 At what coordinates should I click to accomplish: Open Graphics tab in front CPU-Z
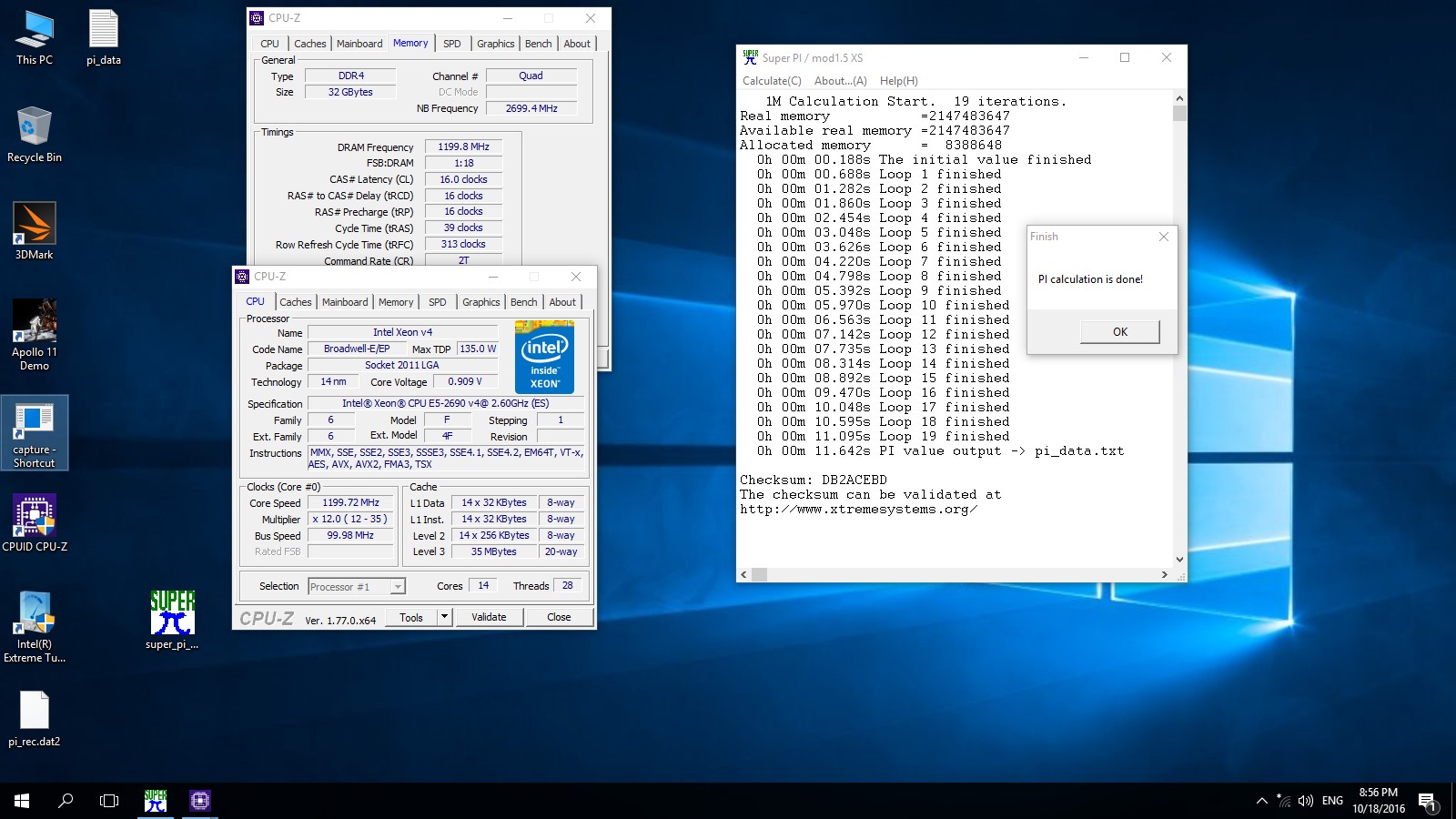(480, 302)
